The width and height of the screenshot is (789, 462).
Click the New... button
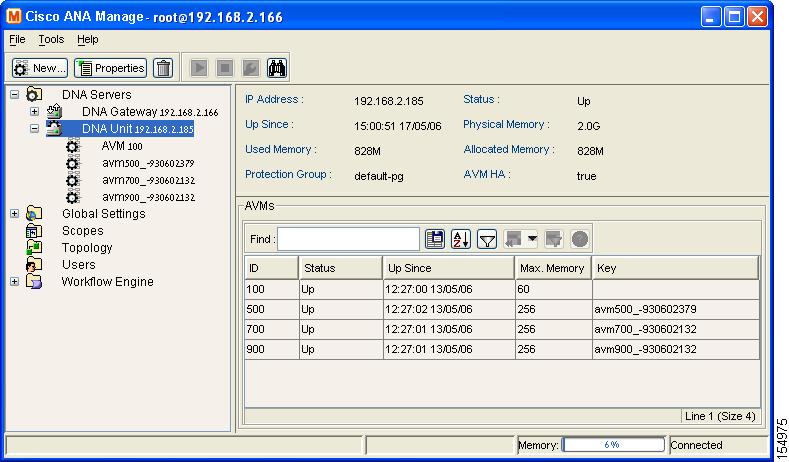(40, 68)
